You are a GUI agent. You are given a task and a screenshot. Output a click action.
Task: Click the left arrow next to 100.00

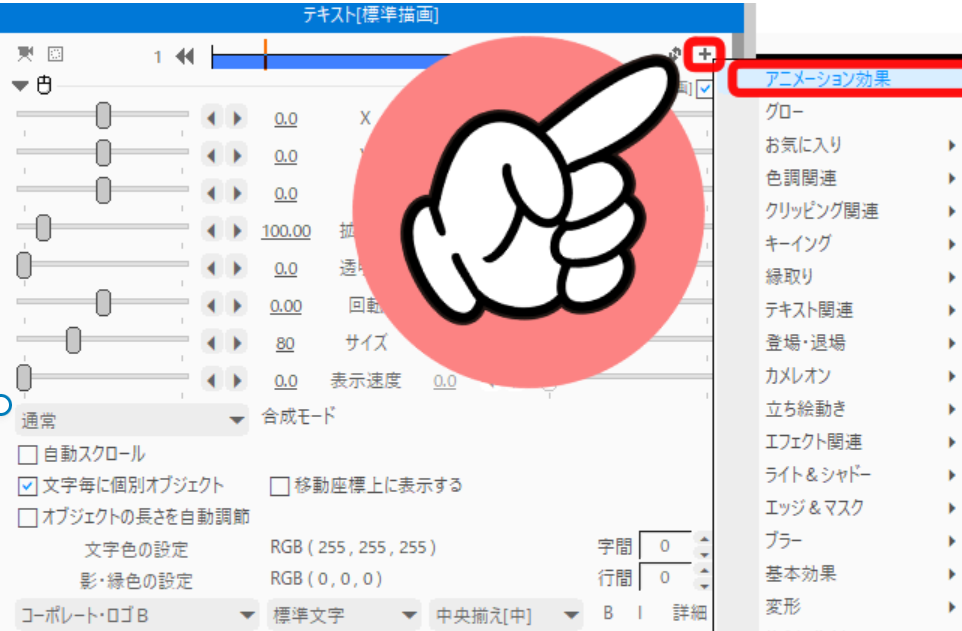tap(212, 230)
